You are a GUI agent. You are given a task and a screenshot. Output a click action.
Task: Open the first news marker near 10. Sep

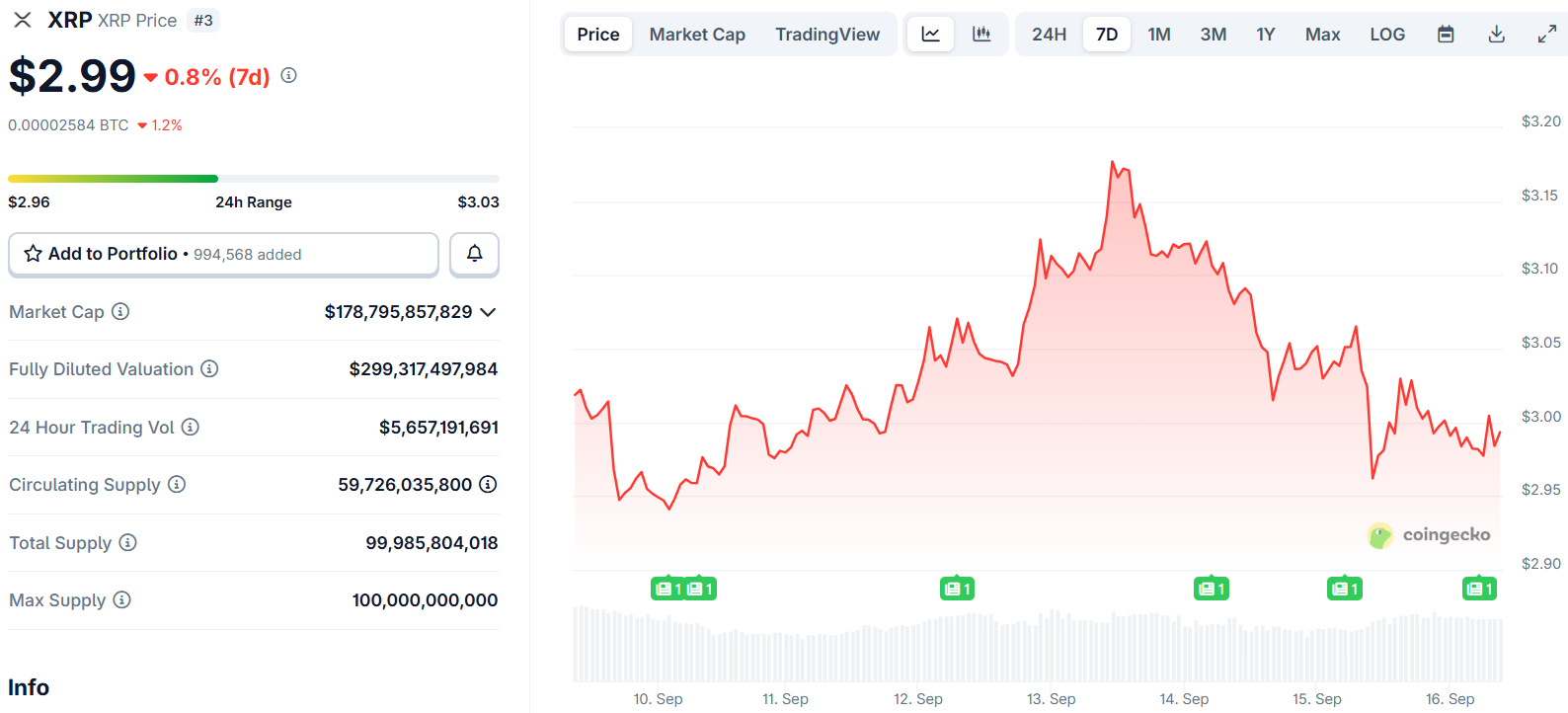(x=668, y=589)
